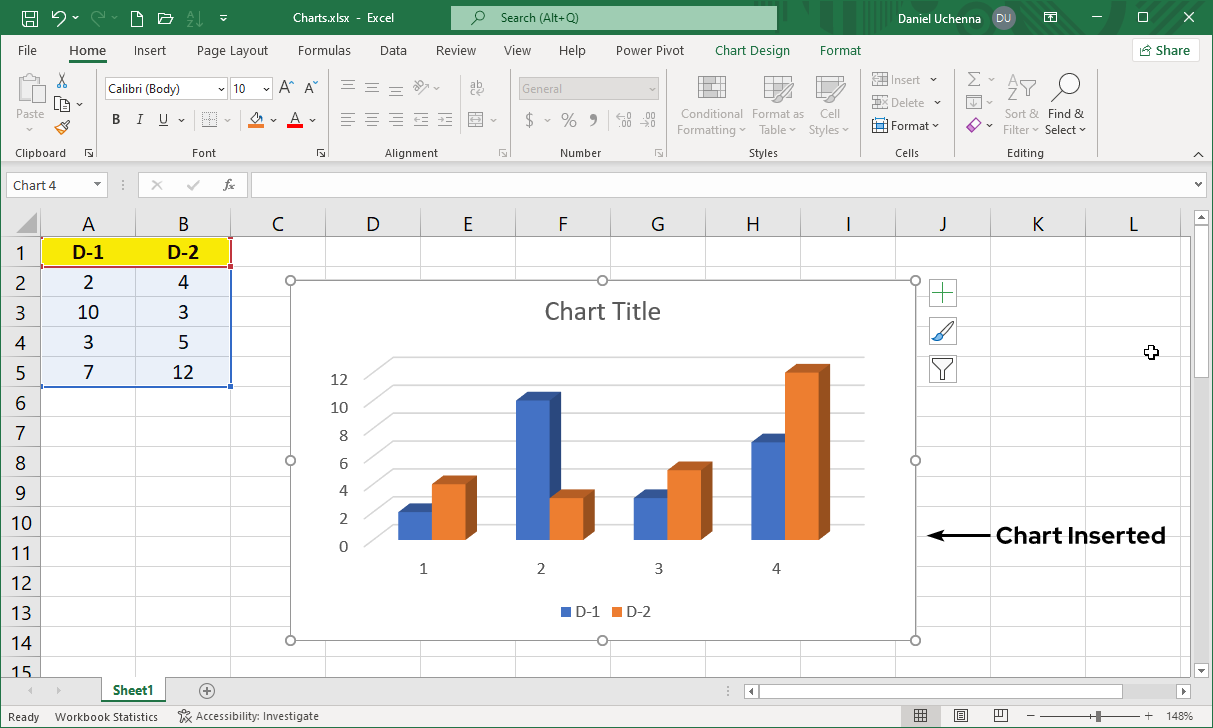
Task: Switch to the Chart Design tab
Action: click(x=752, y=50)
